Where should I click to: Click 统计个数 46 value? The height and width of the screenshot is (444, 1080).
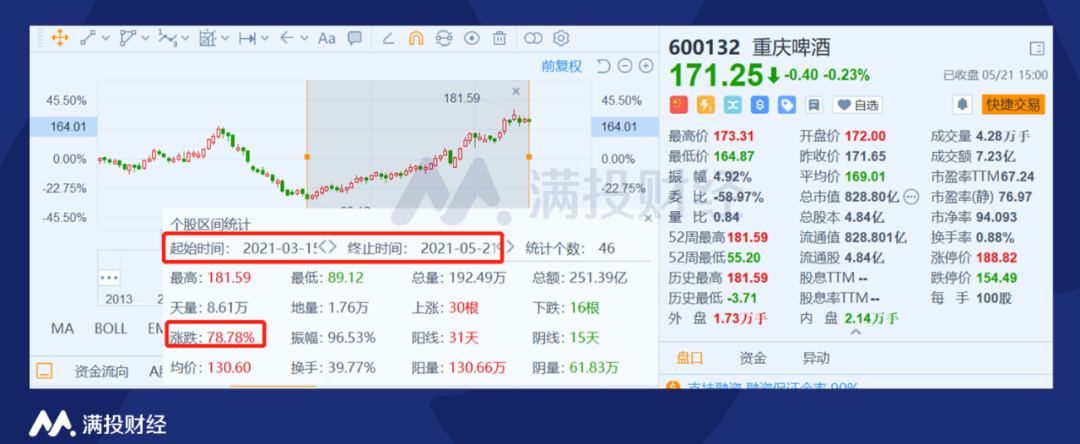(607, 249)
